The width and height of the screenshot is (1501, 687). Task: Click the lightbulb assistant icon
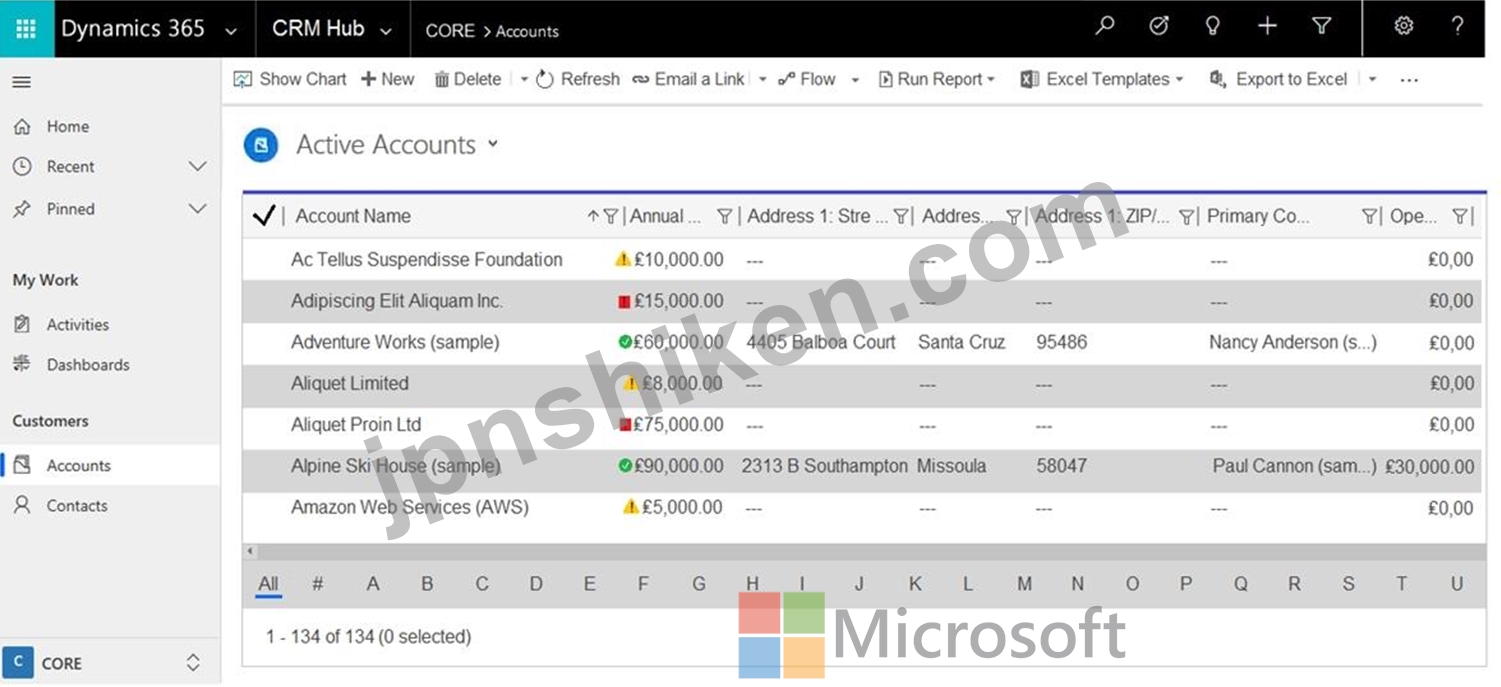coord(1213,27)
